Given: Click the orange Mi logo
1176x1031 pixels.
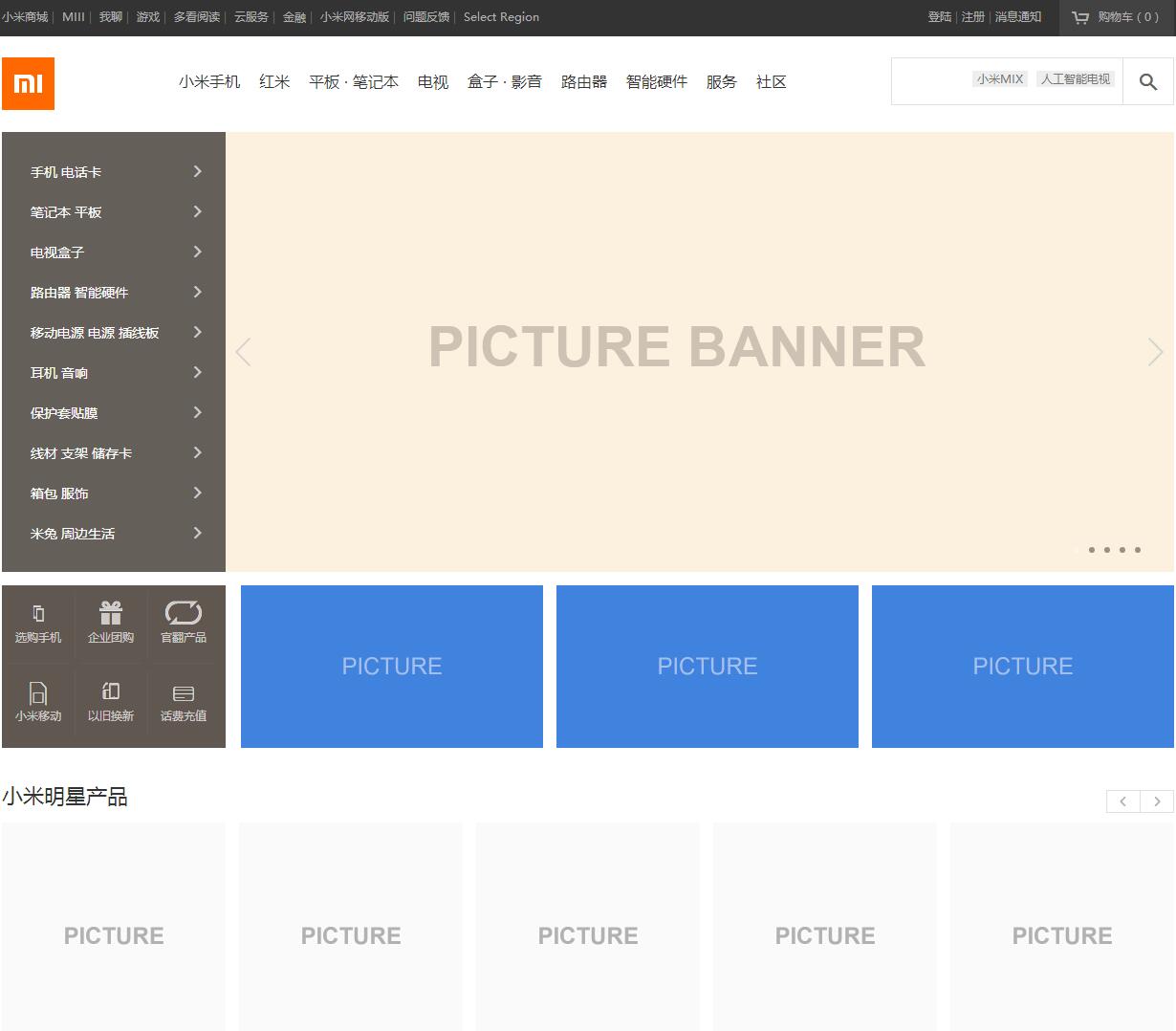Looking at the screenshot, I should coord(28,83).
